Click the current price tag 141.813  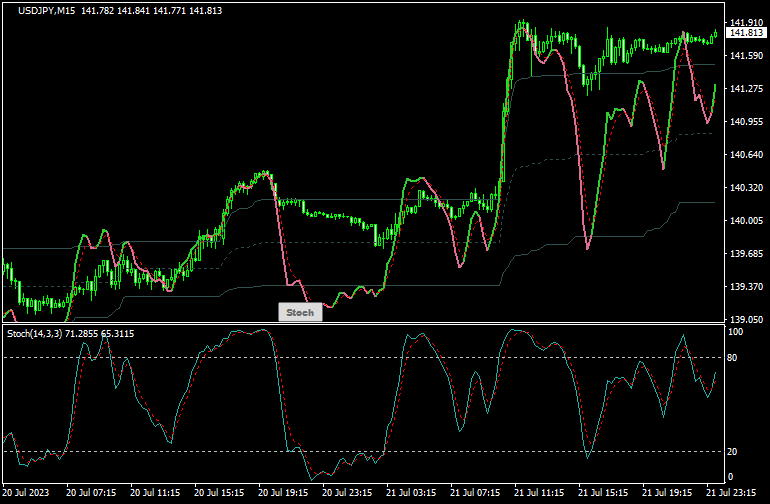tap(746, 32)
